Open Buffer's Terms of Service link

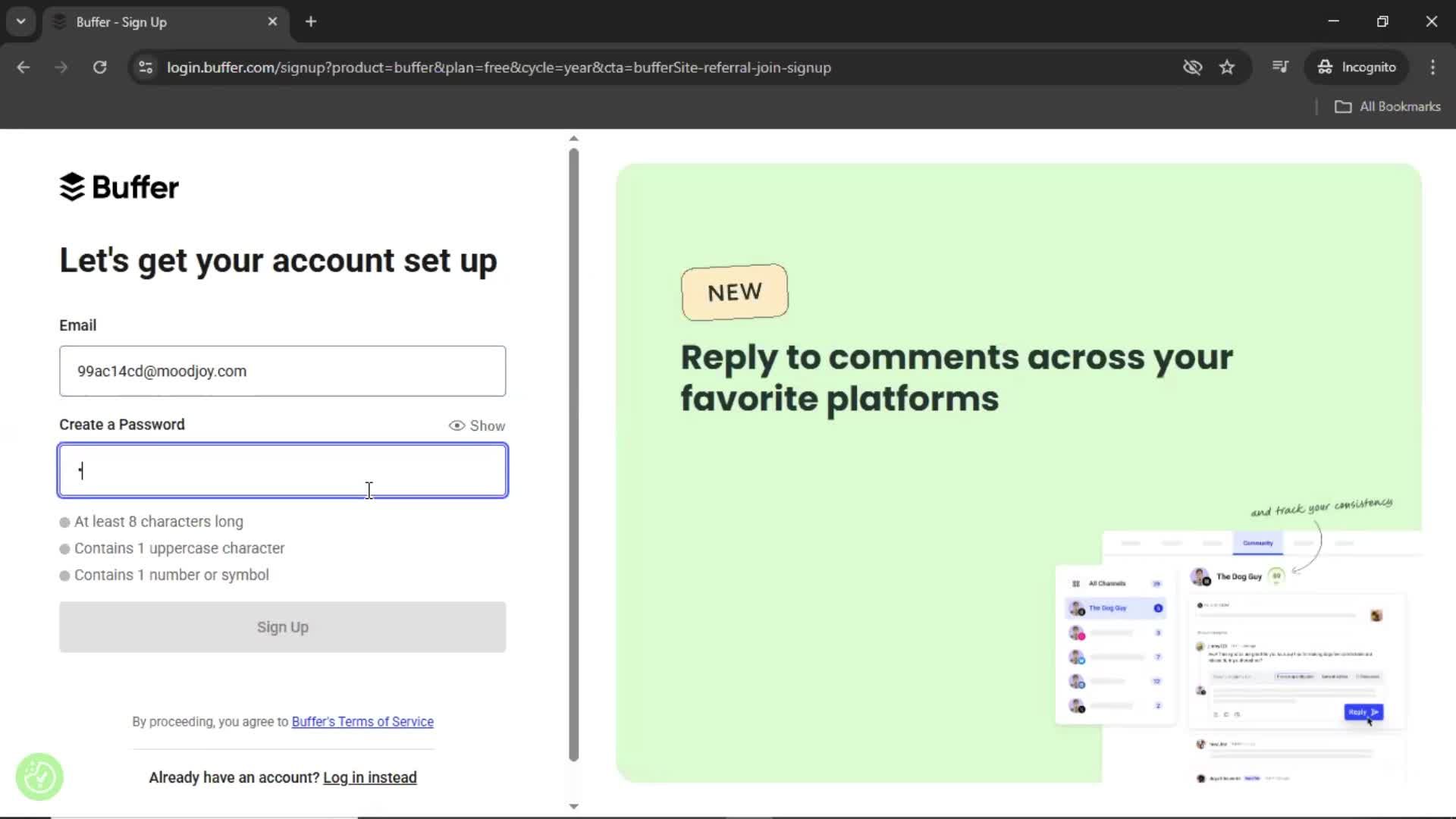362,721
